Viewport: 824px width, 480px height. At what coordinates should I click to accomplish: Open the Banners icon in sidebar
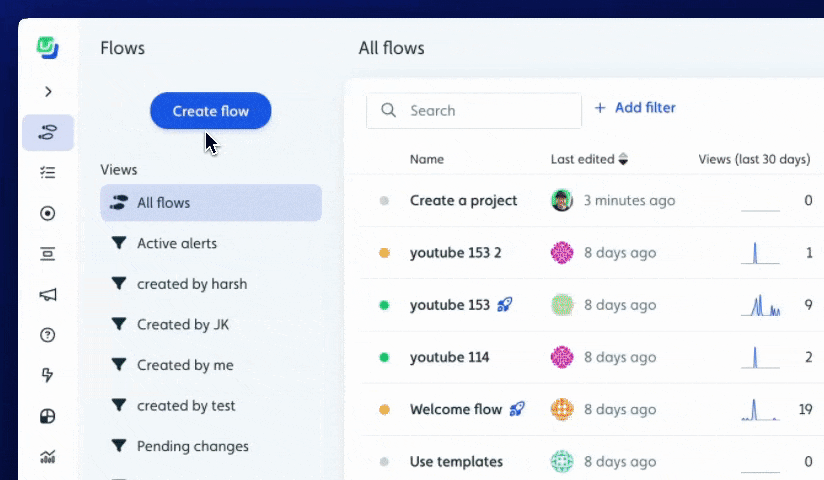pyautogui.click(x=48, y=254)
